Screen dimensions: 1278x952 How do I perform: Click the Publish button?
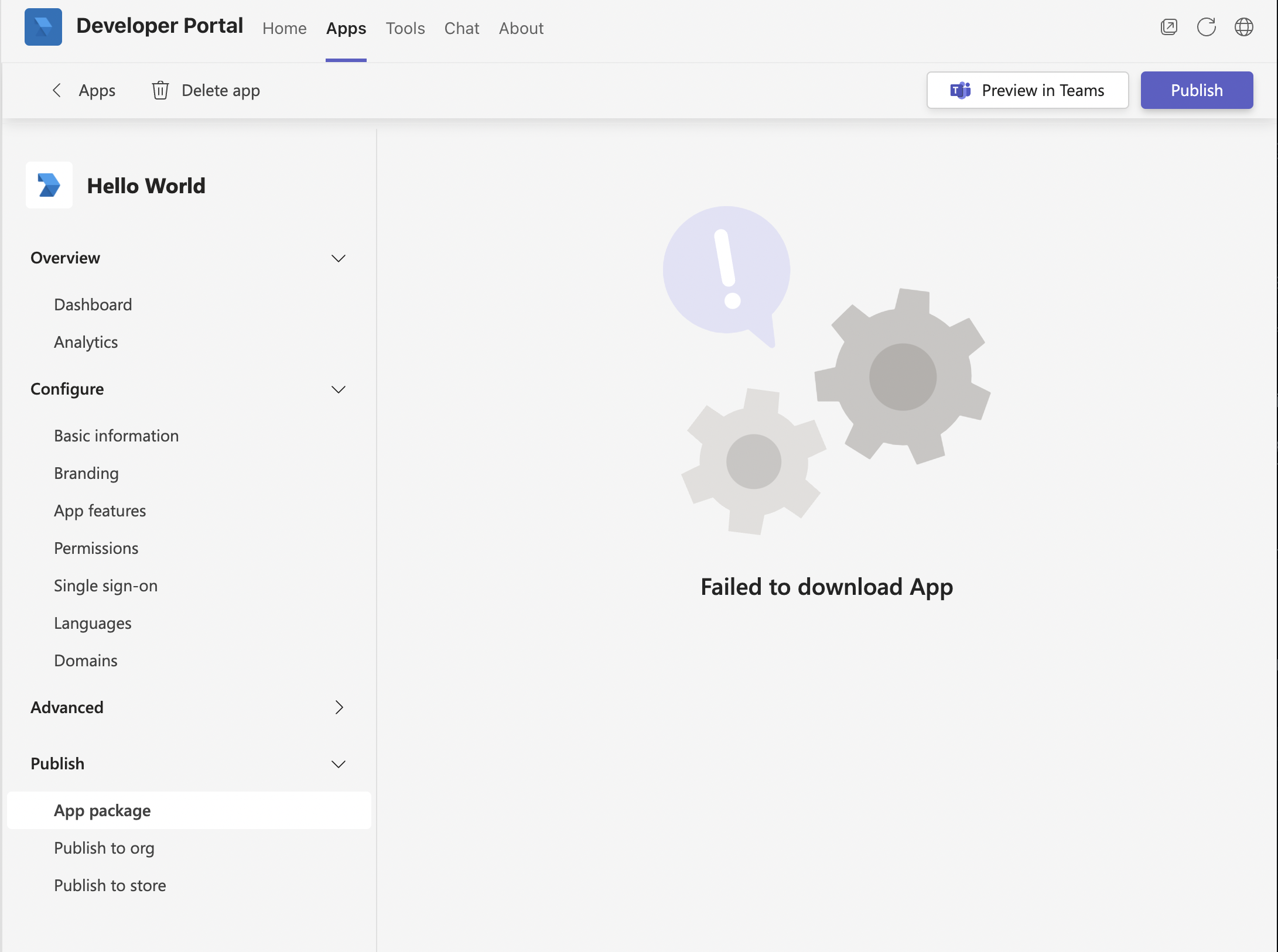1197,90
